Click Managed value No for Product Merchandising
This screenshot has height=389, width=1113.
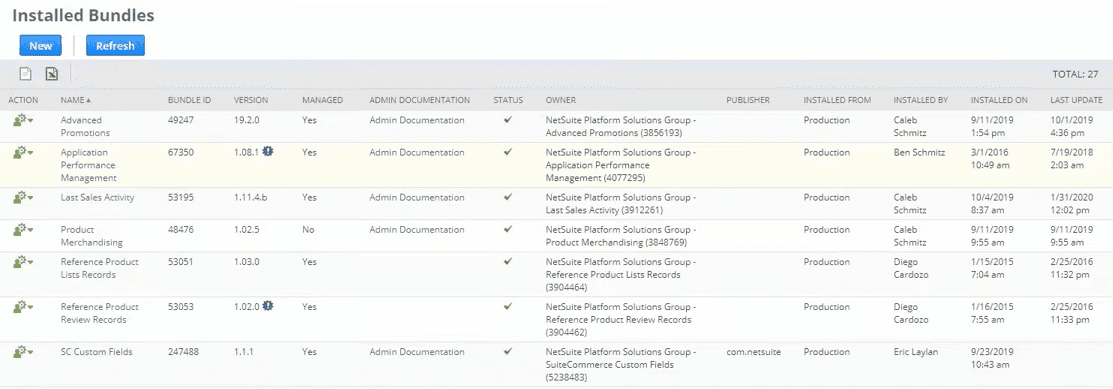pos(308,230)
